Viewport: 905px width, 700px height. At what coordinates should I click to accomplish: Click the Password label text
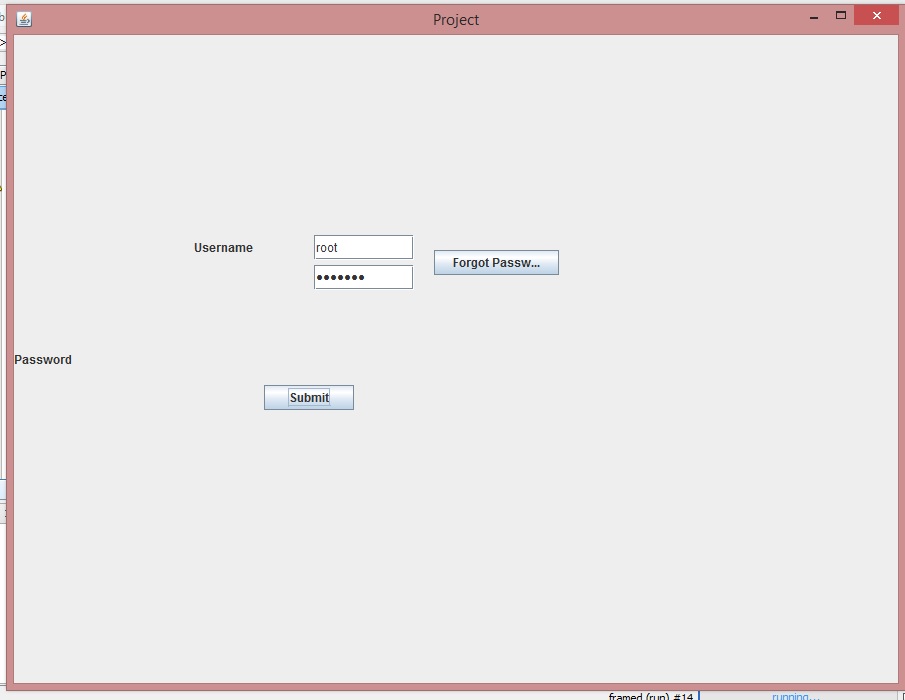tap(43, 360)
